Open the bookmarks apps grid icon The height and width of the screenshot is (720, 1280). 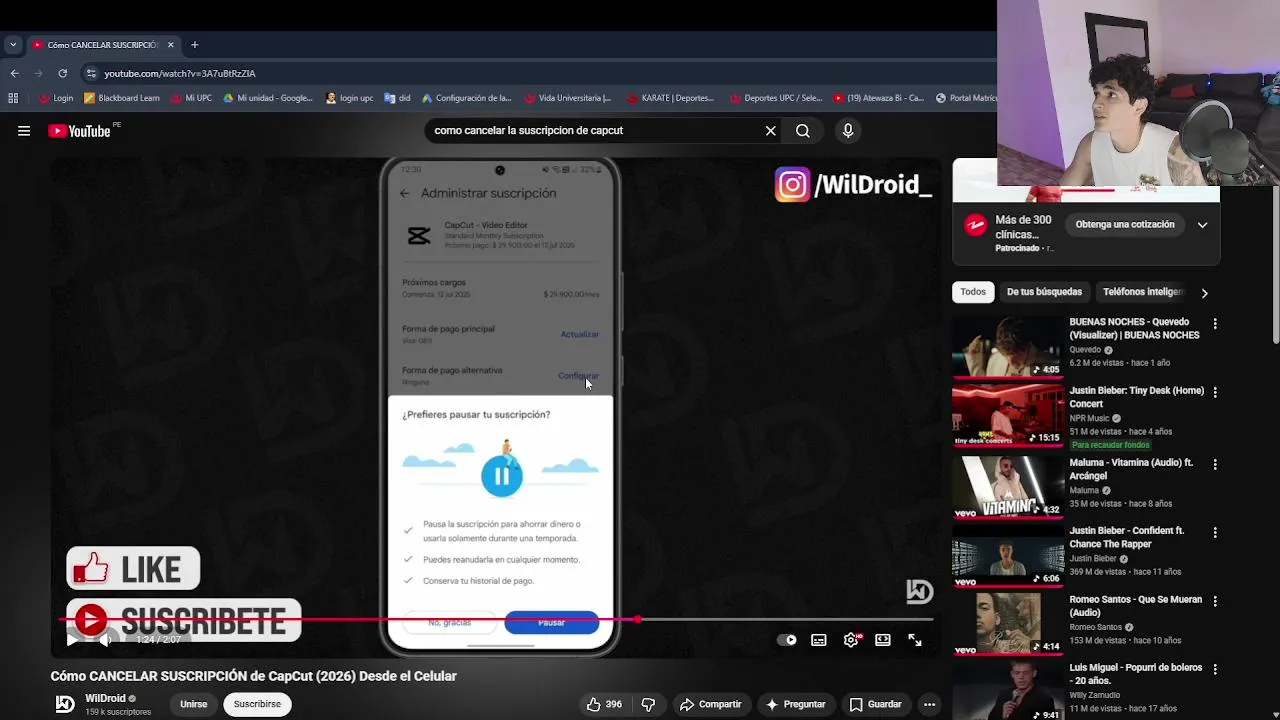click(13, 98)
